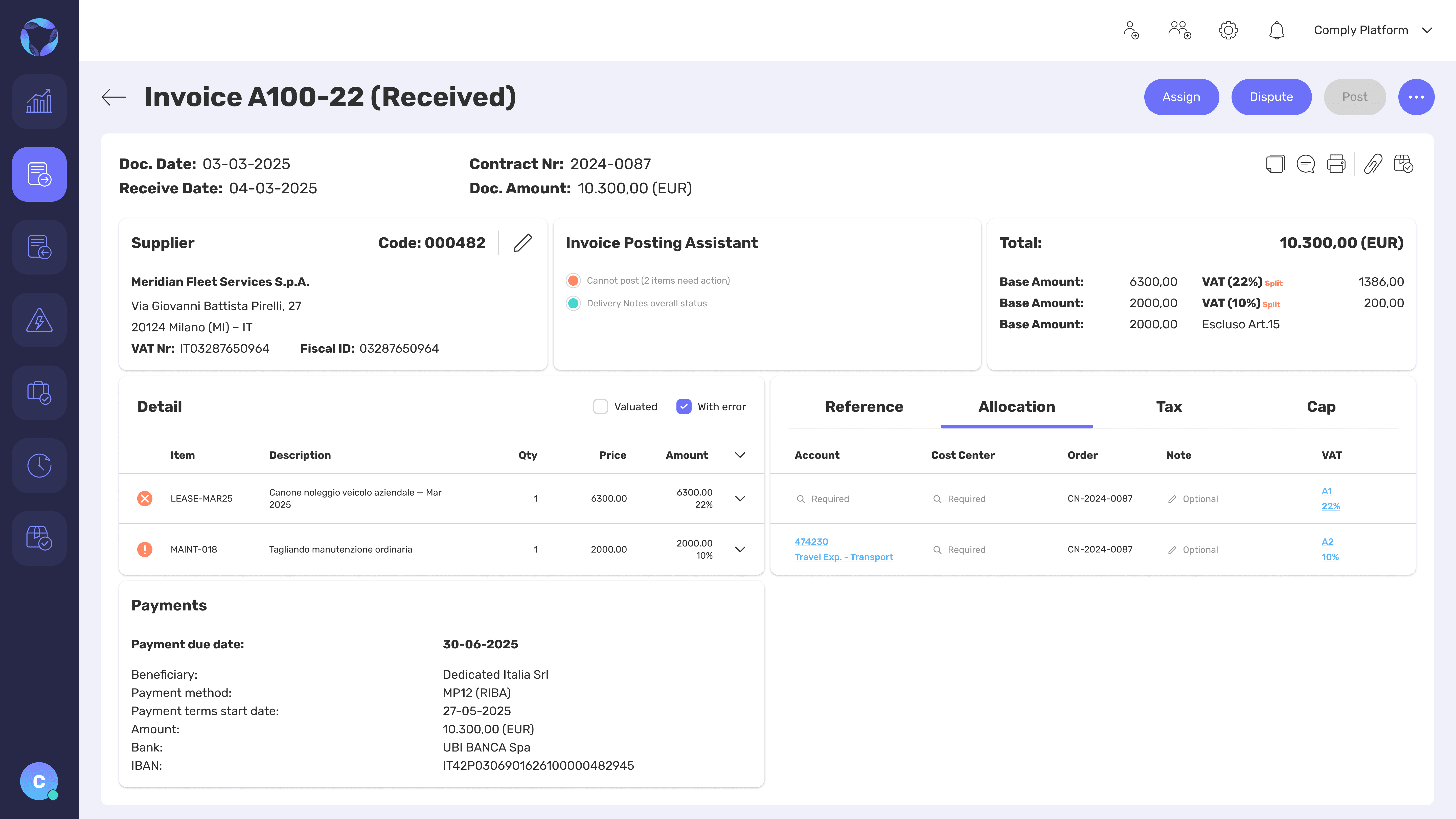Uncheck the With error checkbox
This screenshot has width=1456, height=819.
(x=684, y=406)
